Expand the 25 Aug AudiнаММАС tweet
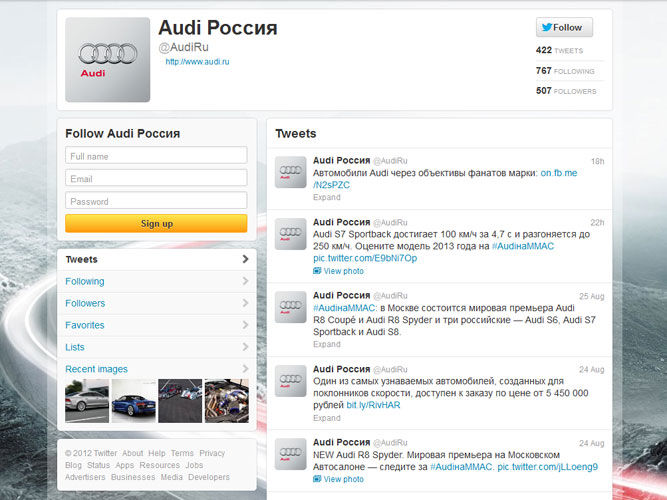Image resolution: width=667 pixels, height=500 pixels. pos(327,344)
